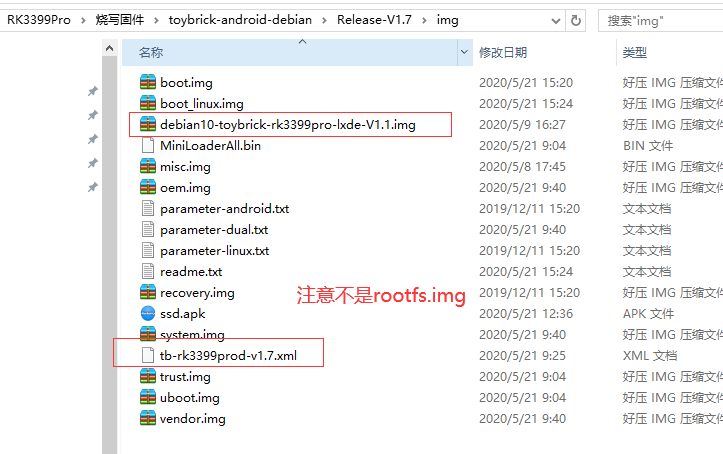Click the navigation pane scroll up arrow

coord(109,48)
